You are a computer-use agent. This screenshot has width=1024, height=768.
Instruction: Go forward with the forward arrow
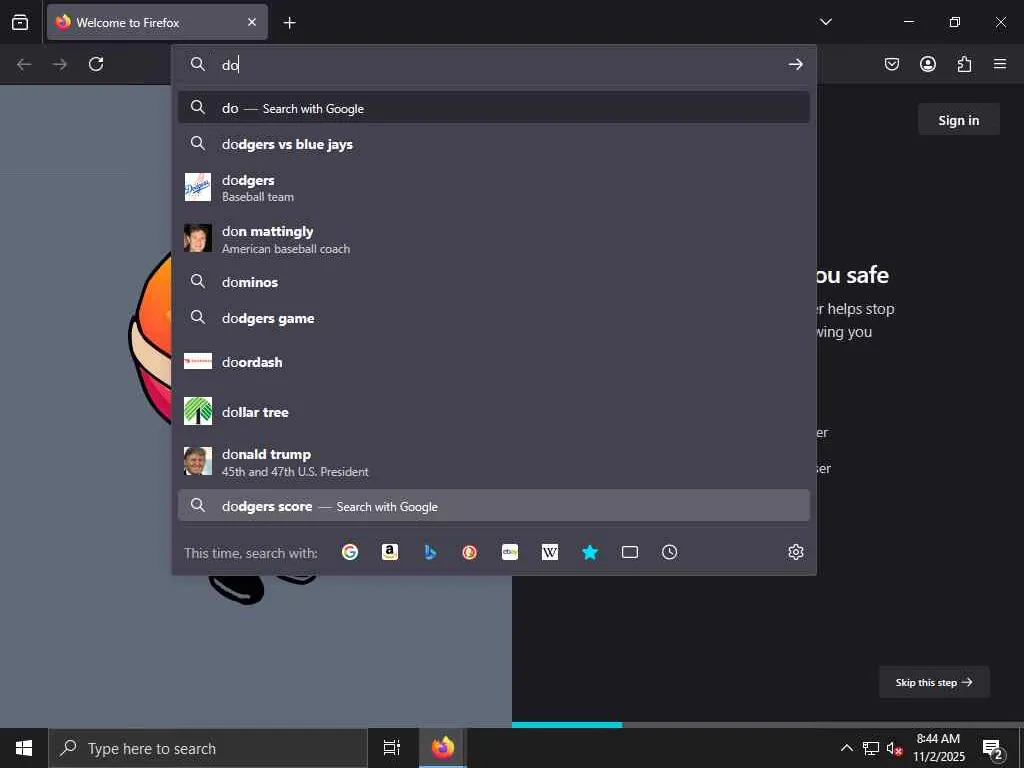pyautogui.click(x=59, y=64)
